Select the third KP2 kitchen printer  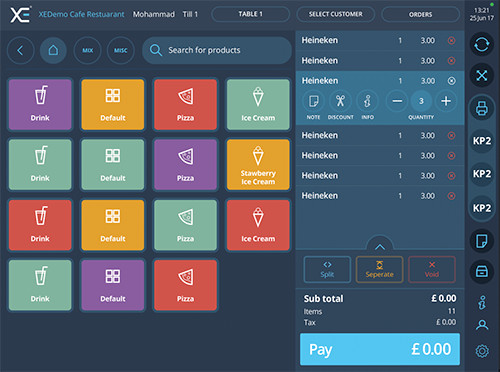pos(482,208)
